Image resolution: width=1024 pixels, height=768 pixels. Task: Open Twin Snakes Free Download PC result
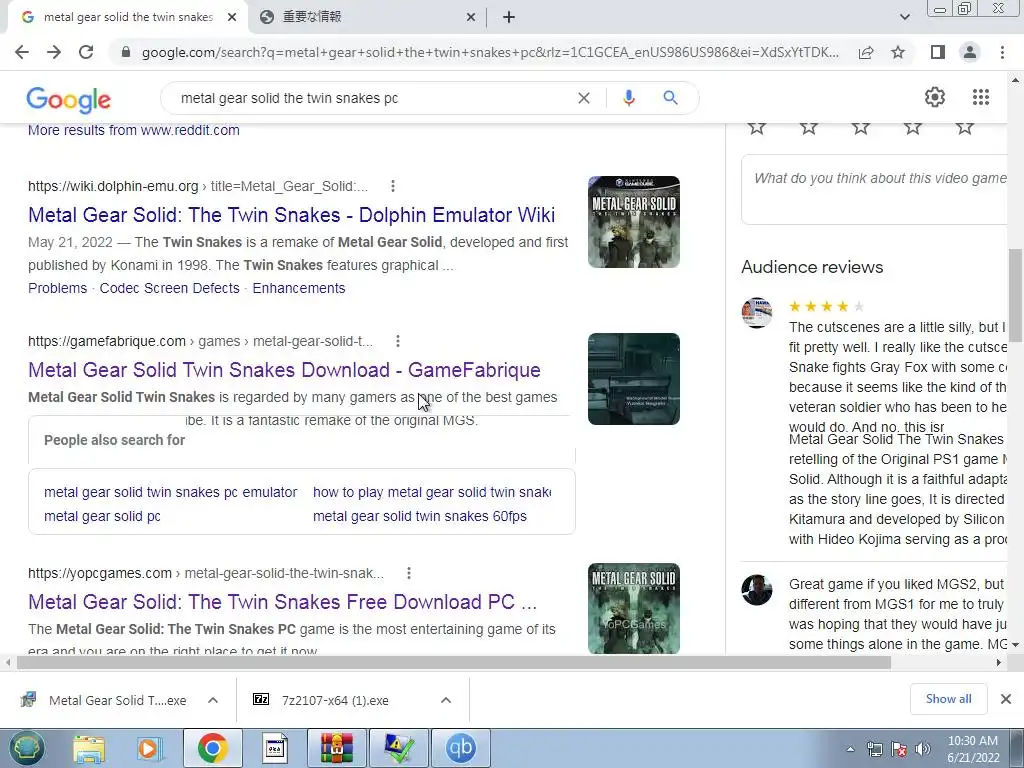coord(282,601)
